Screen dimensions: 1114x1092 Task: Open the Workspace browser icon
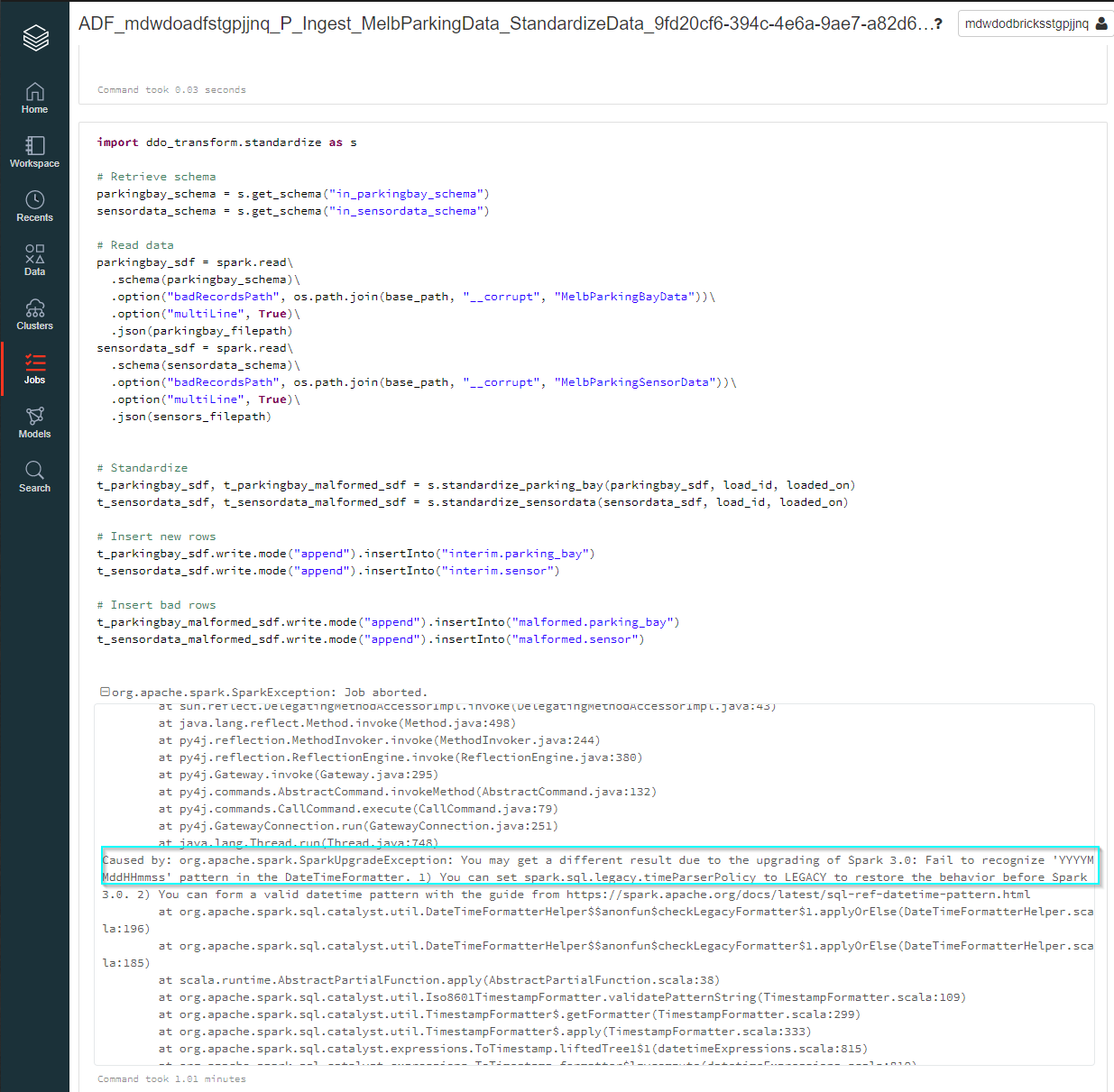pyautogui.click(x=34, y=151)
